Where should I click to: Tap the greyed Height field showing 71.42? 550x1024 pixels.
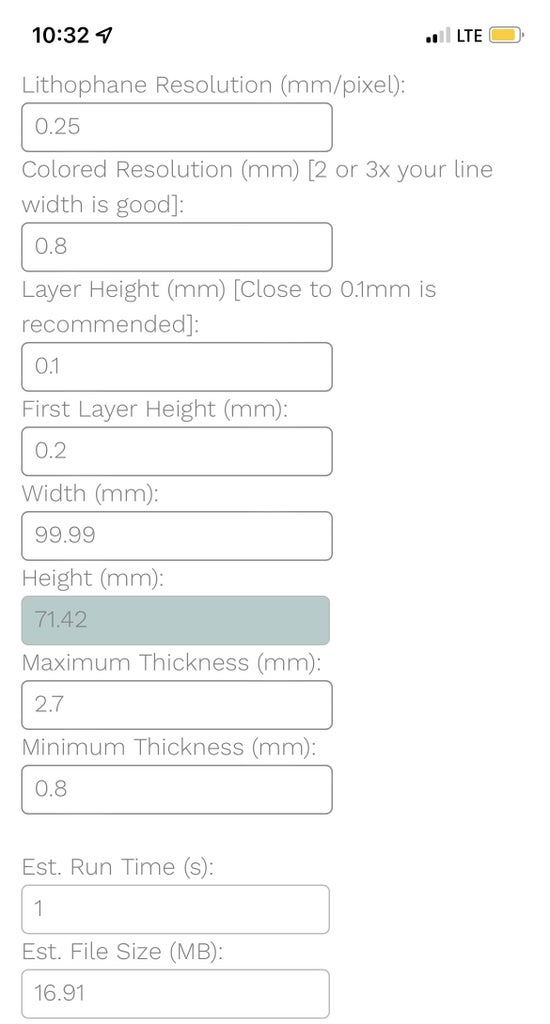tap(176, 620)
